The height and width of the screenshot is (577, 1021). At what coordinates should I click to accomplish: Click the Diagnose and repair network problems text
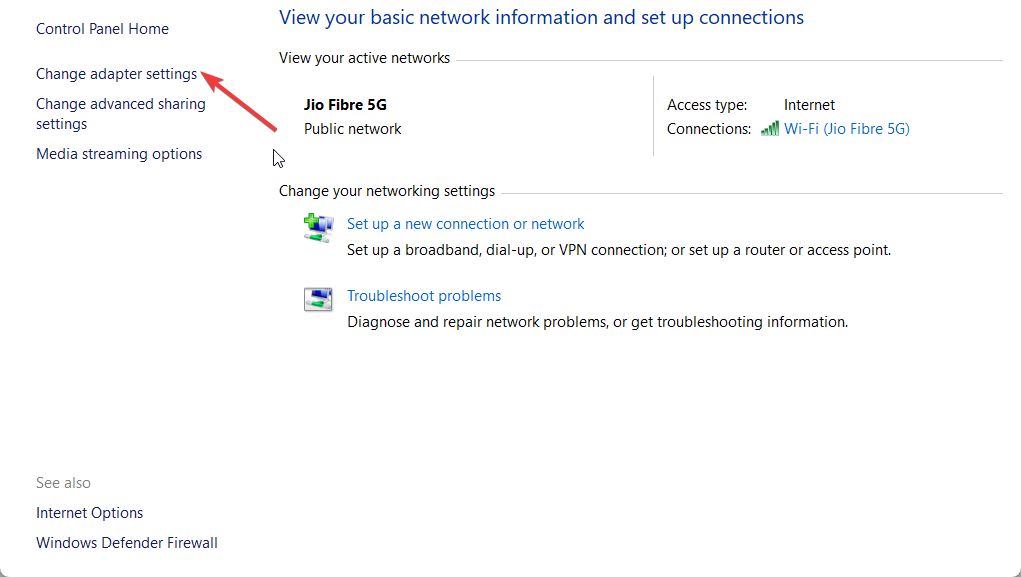coord(597,322)
